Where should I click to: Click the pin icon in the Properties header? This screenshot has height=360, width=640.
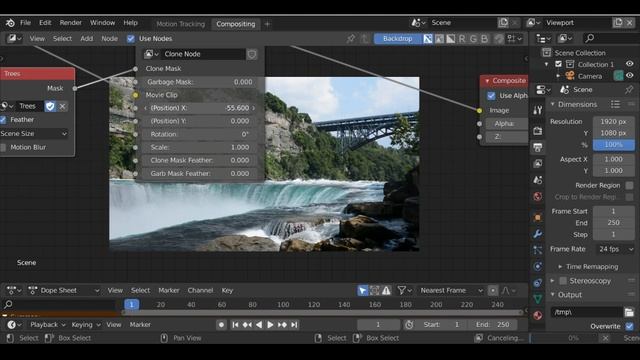(x=629, y=89)
